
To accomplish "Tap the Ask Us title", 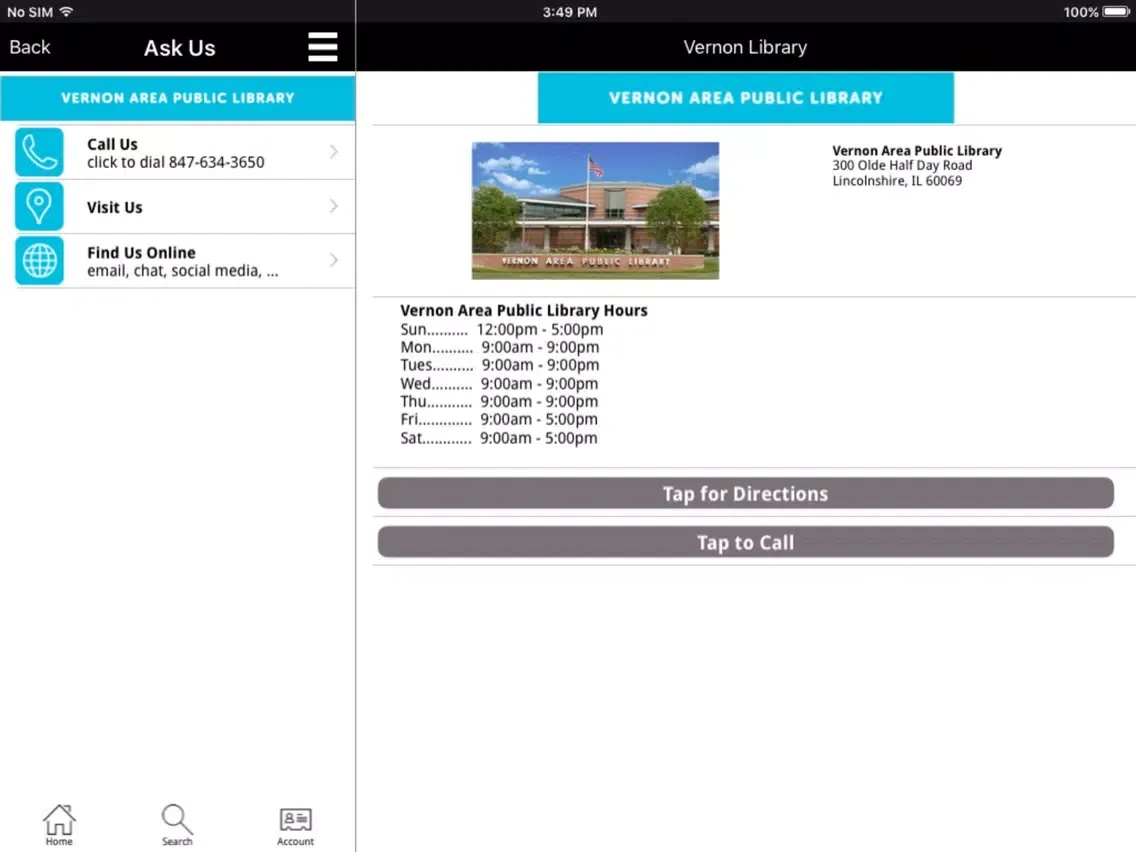I will (x=180, y=48).
